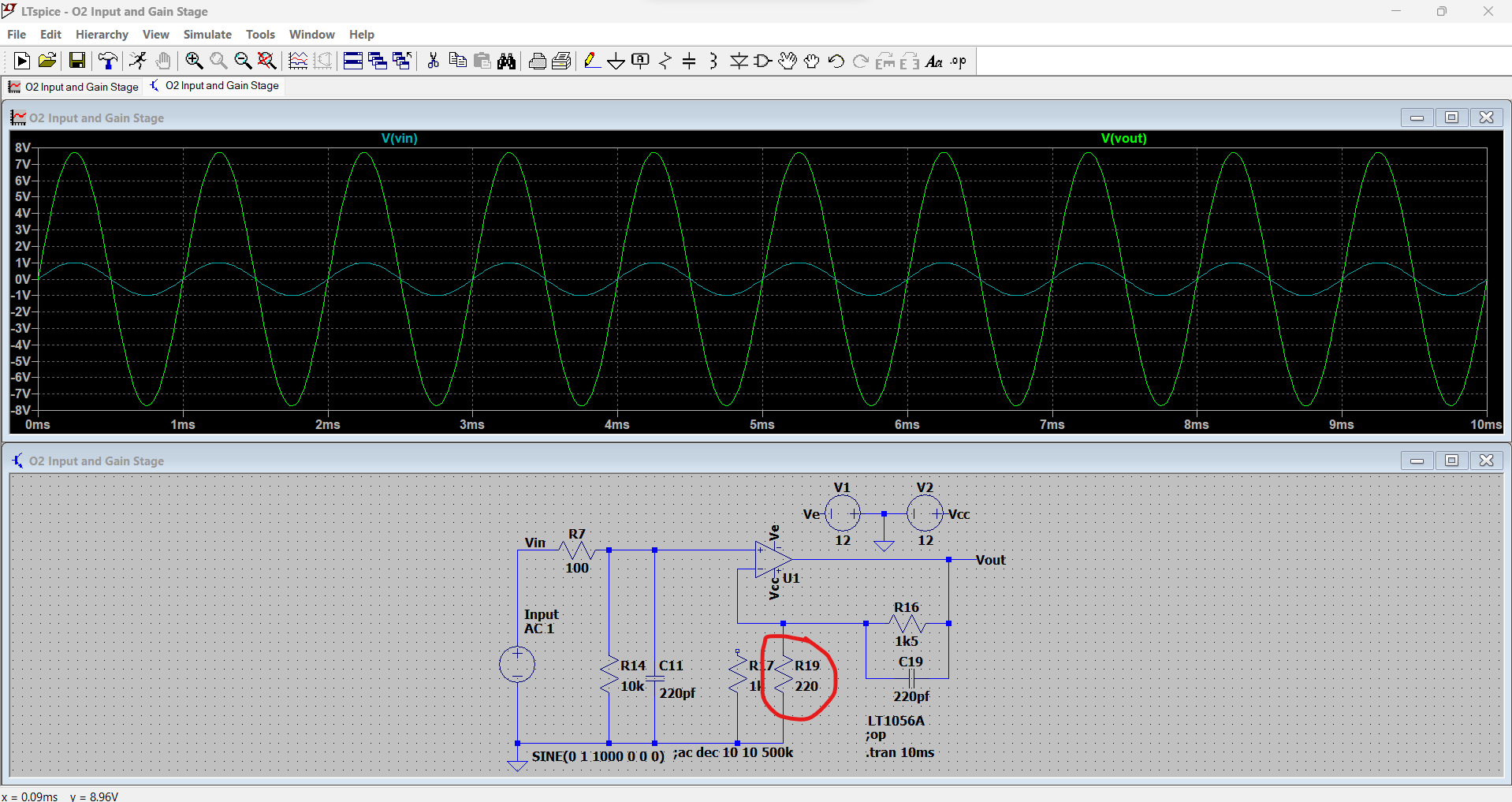This screenshot has height=802, width=1512.
Task: Zoom in with magnifier plus icon
Action: click(x=194, y=61)
